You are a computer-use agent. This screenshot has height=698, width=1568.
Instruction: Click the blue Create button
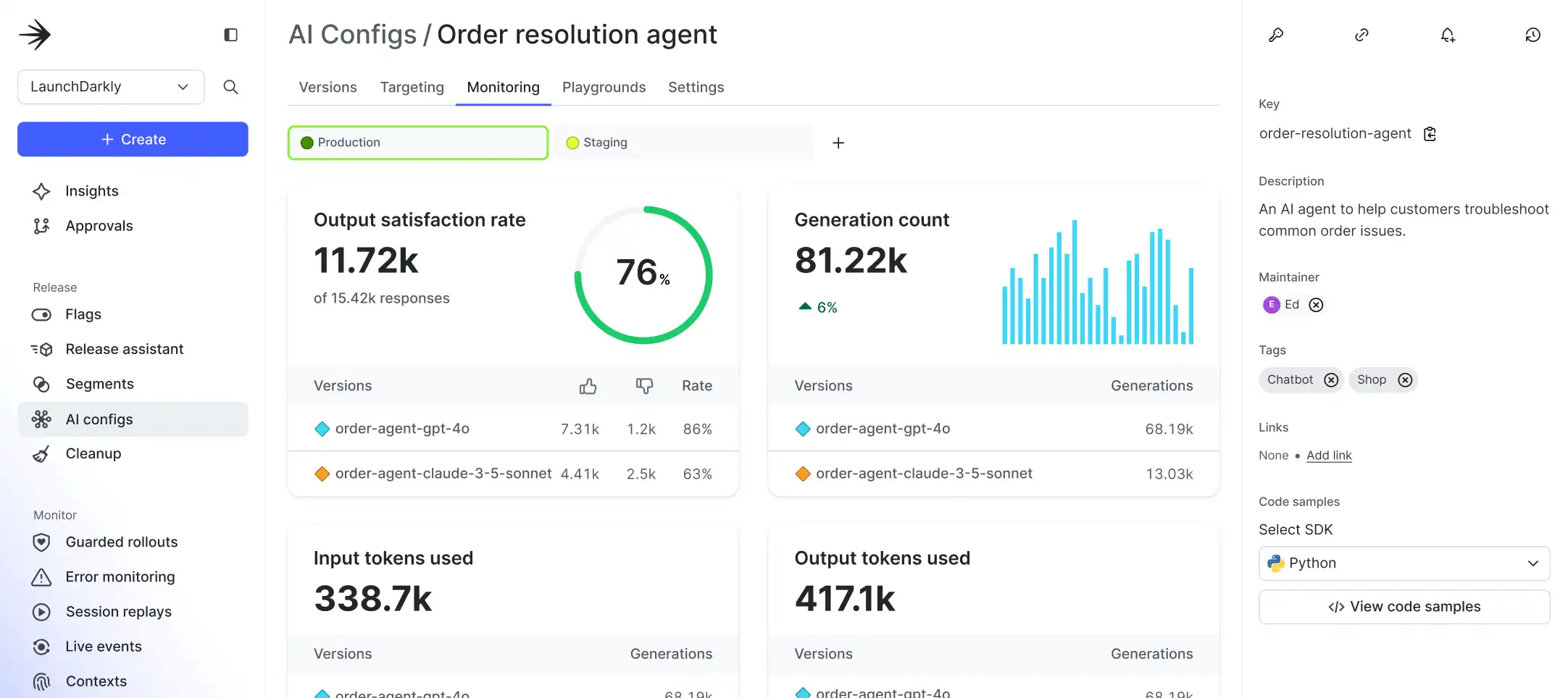[x=133, y=139]
